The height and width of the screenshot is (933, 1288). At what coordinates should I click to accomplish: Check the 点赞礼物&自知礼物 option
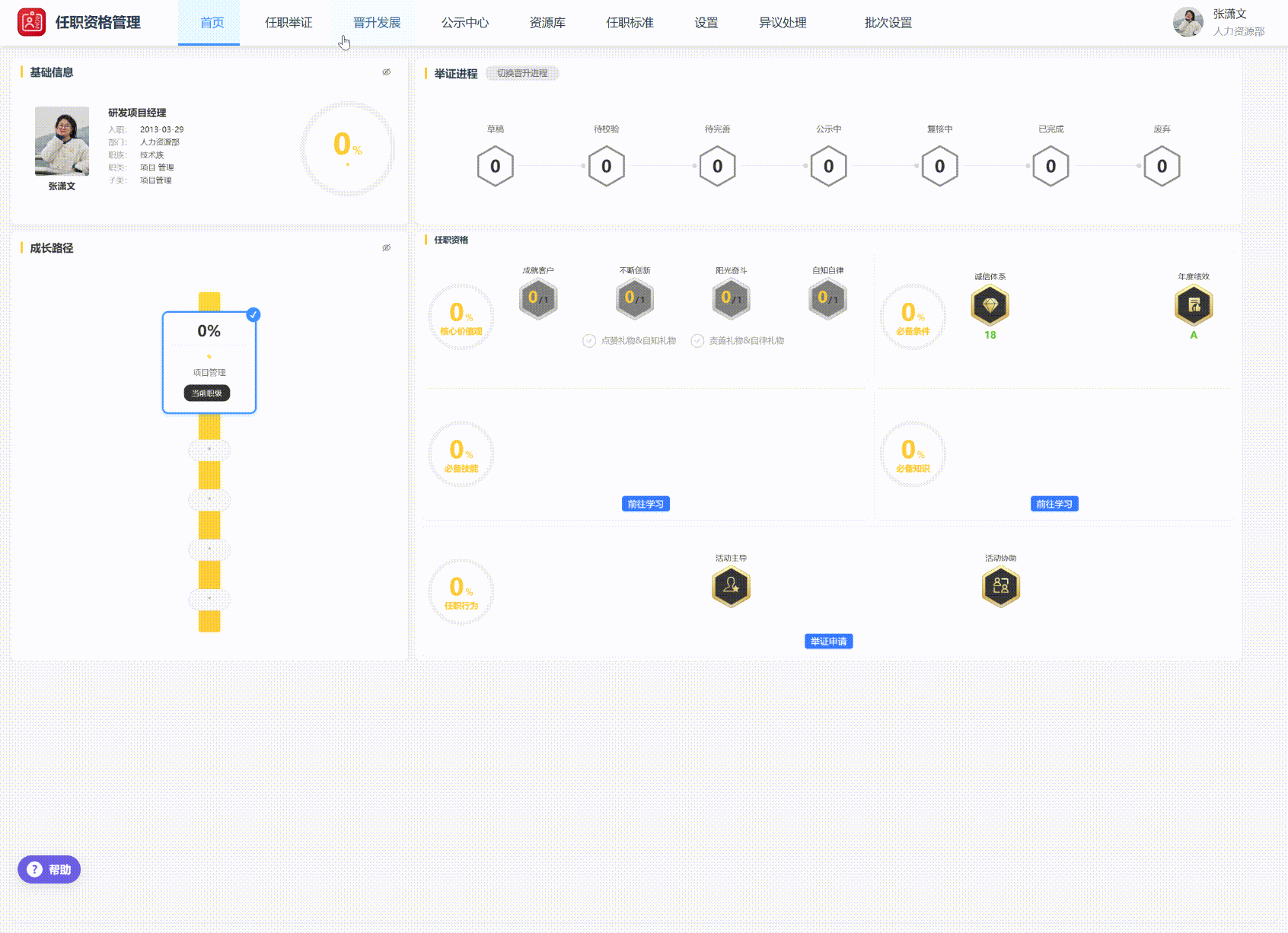589,341
